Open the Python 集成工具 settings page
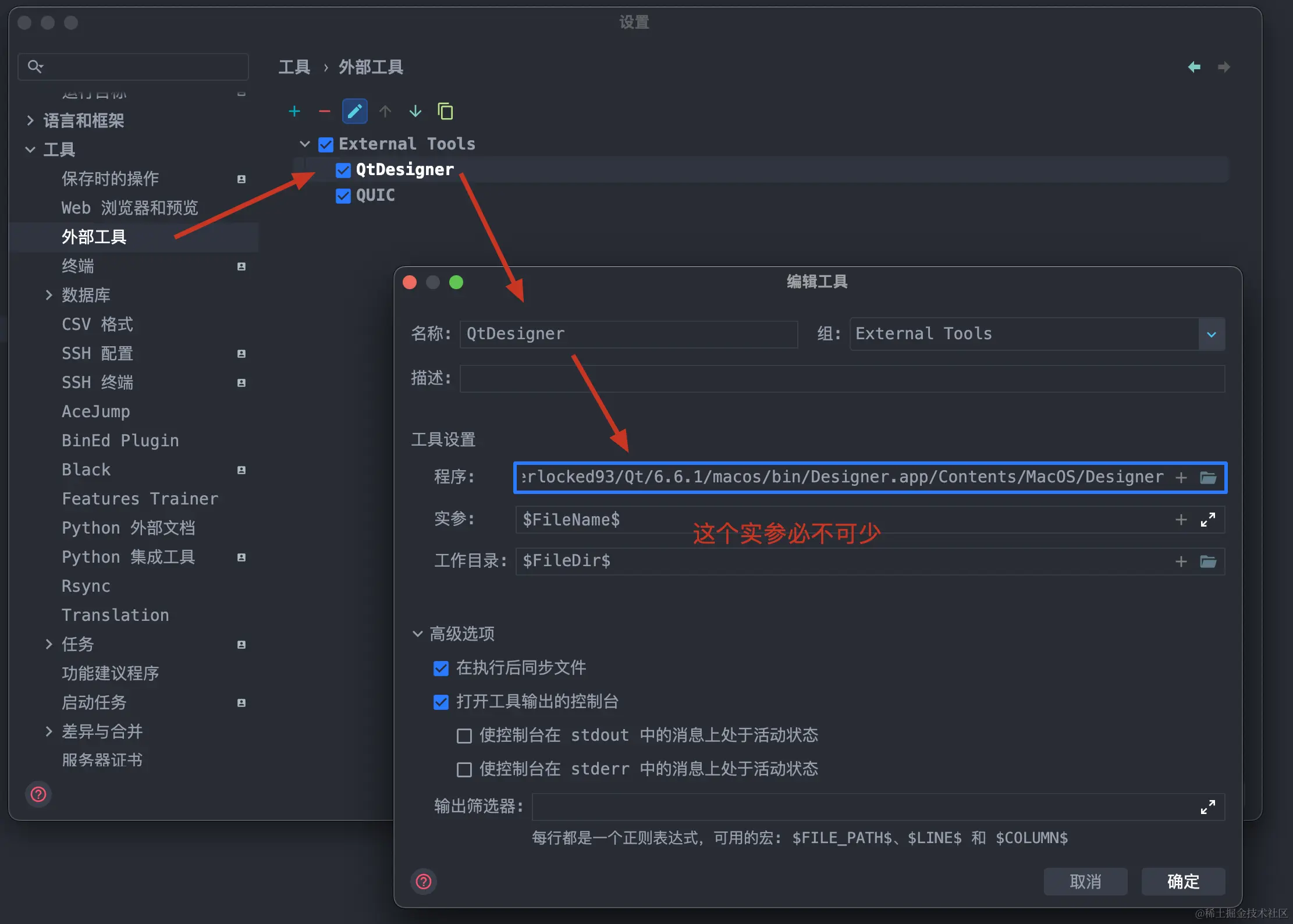The height and width of the screenshot is (924, 1293). 128,557
